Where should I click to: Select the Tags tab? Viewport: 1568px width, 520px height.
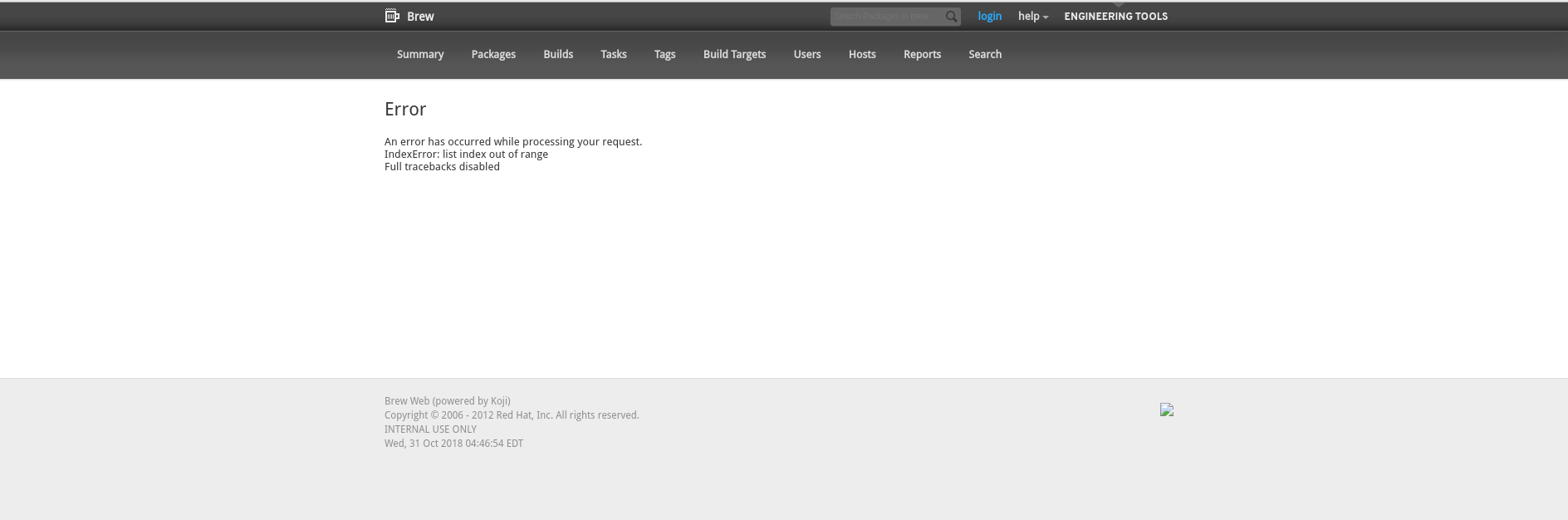[x=664, y=55]
